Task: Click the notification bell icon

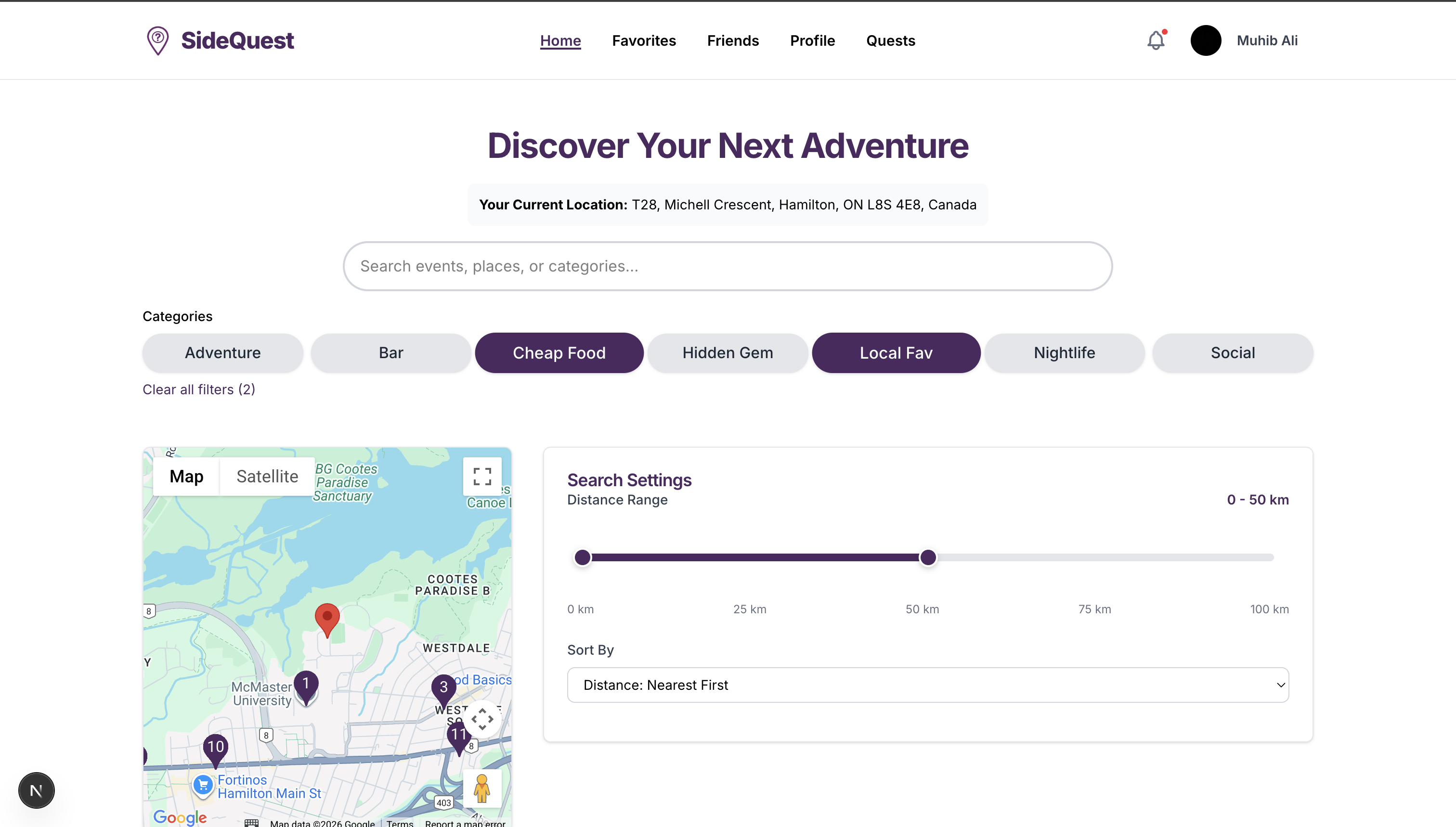Action: point(1156,41)
